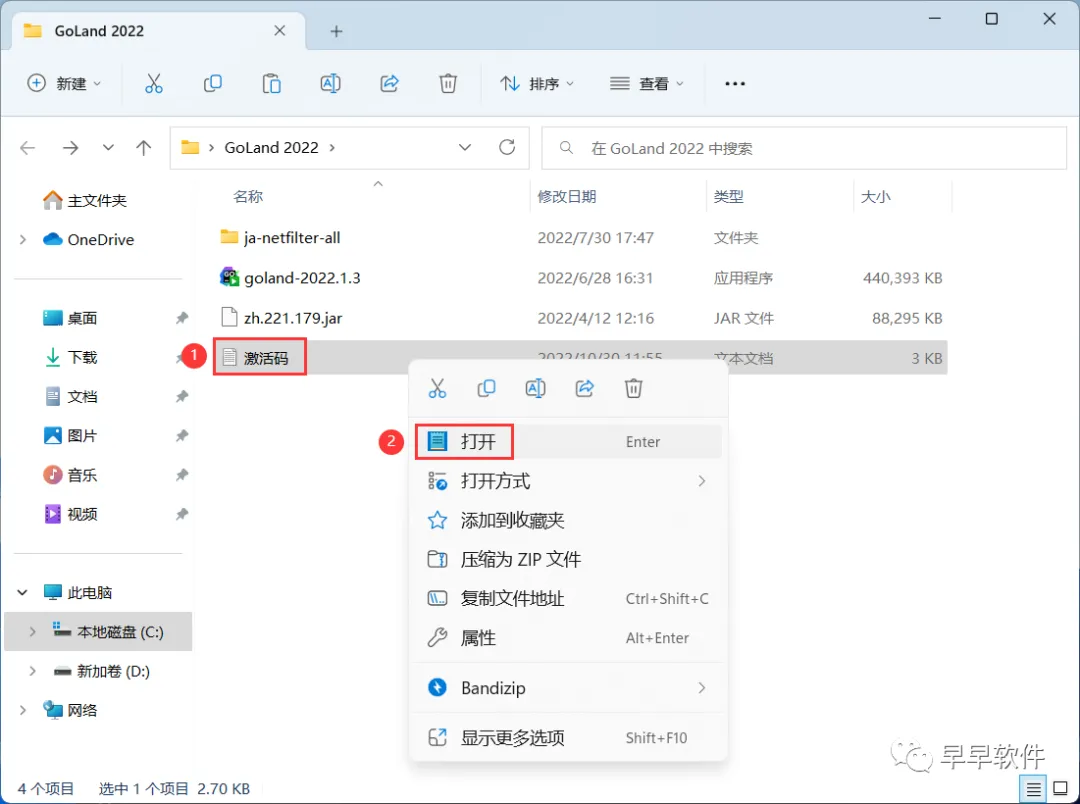Go up one folder level
The width and height of the screenshot is (1080, 804).
143,147
